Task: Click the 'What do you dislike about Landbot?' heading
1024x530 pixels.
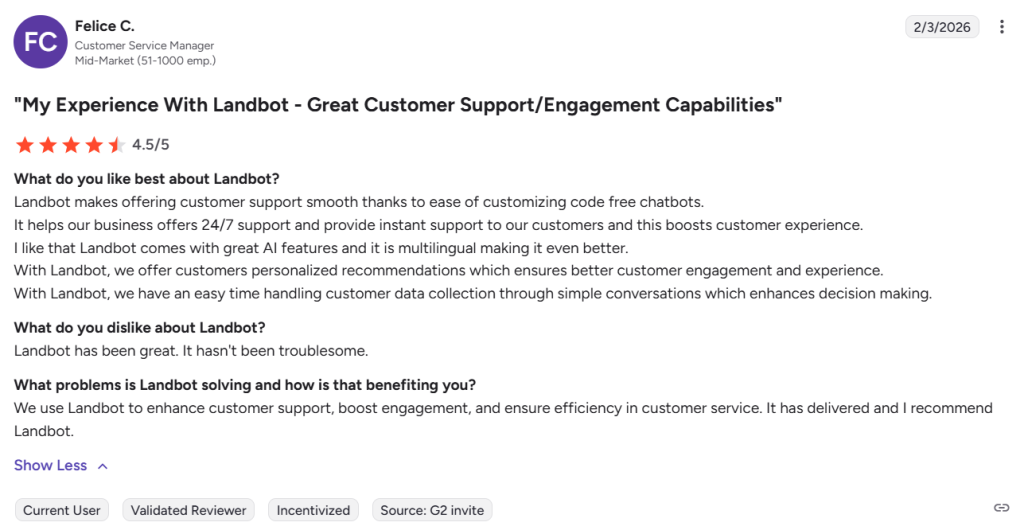Action: (140, 328)
